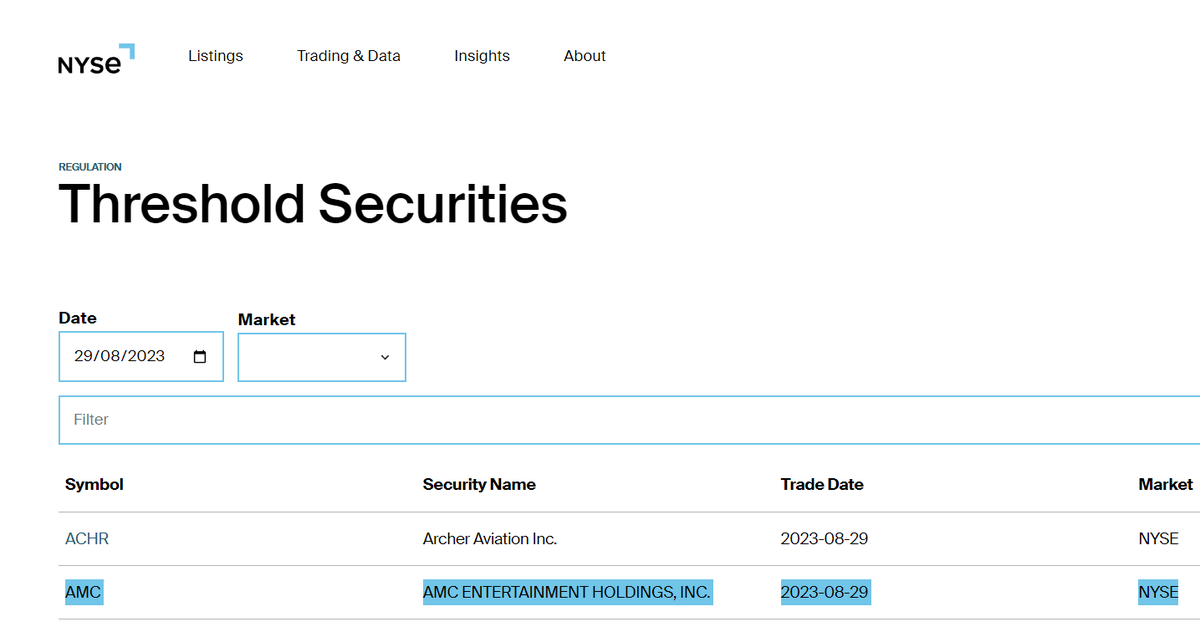Screen dimensions: 1200x632
Task: Click the Market column header
Action: pyautogui.click(x=1165, y=484)
